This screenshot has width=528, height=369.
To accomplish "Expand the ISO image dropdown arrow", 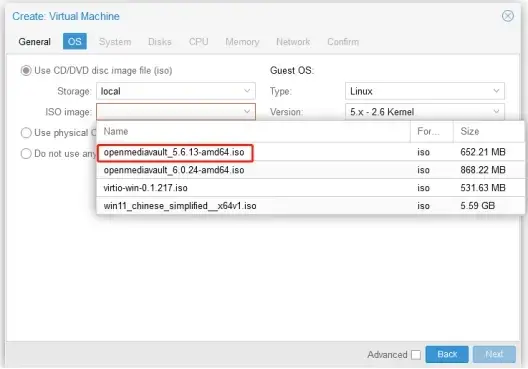I will click(x=247, y=111).
